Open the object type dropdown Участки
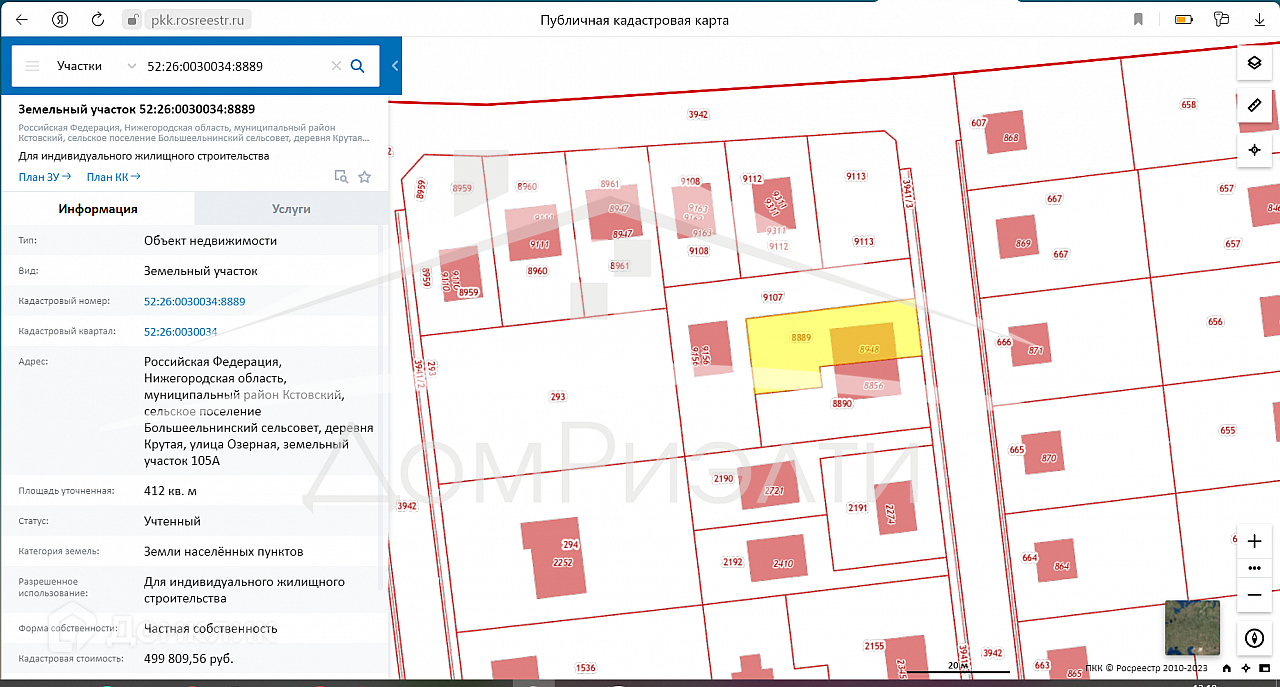Image resolution: width=1280 pixels, height=687 pixels. [96, 66]
